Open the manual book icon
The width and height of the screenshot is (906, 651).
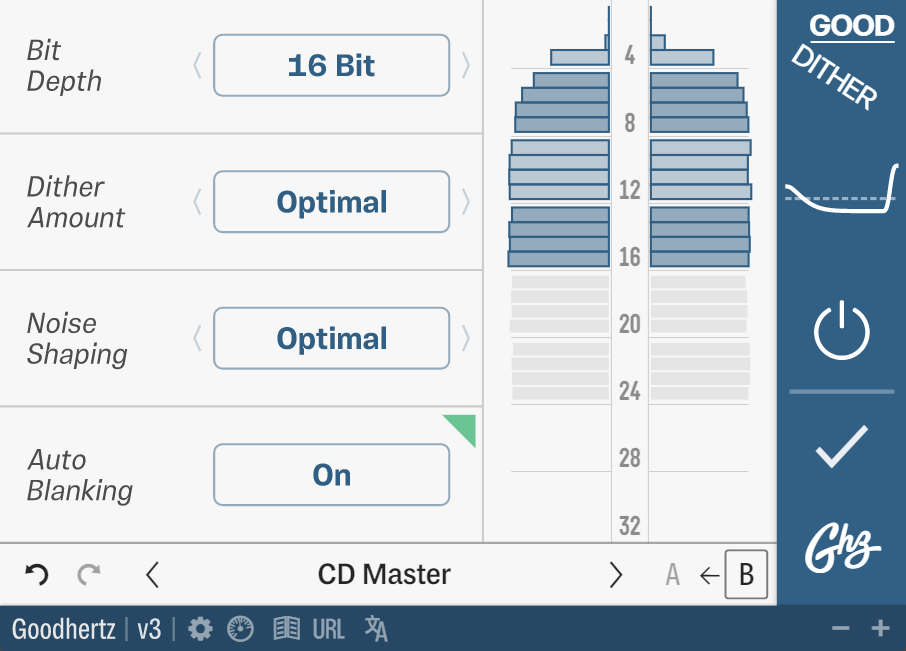click(x=287, y=628)
